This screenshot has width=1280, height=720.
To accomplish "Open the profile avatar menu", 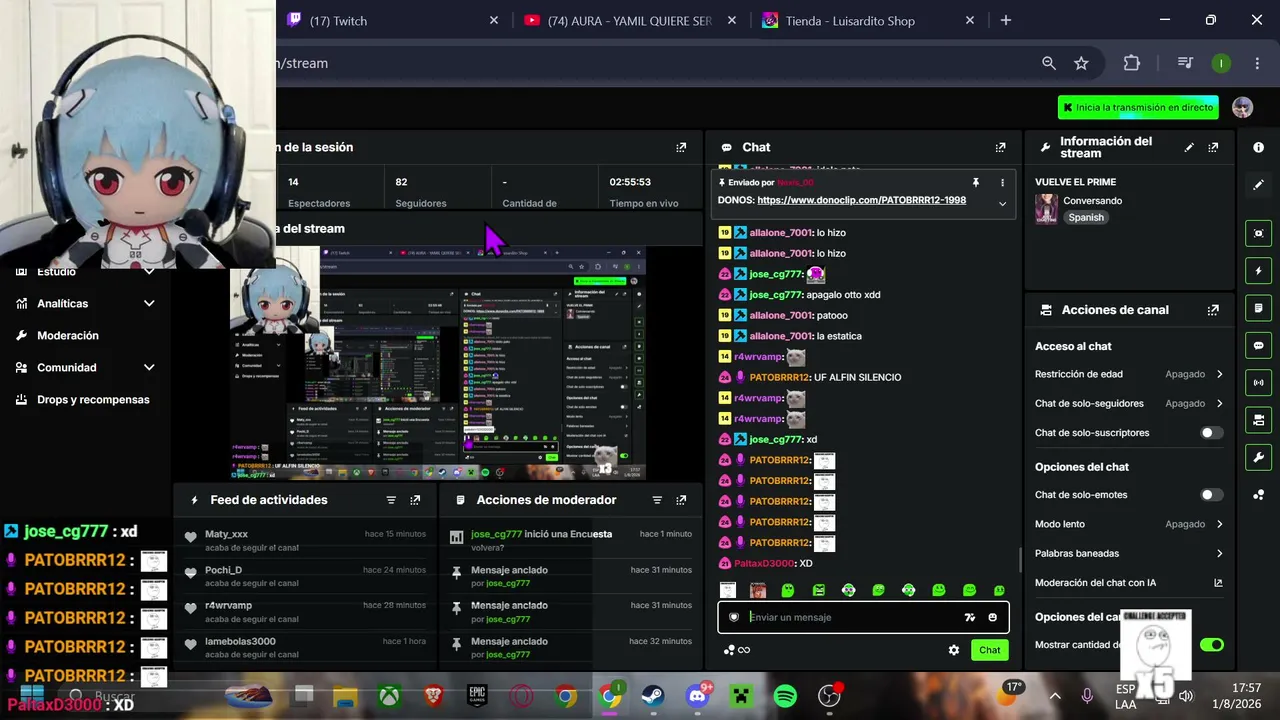I will [x=1242, y=108].
